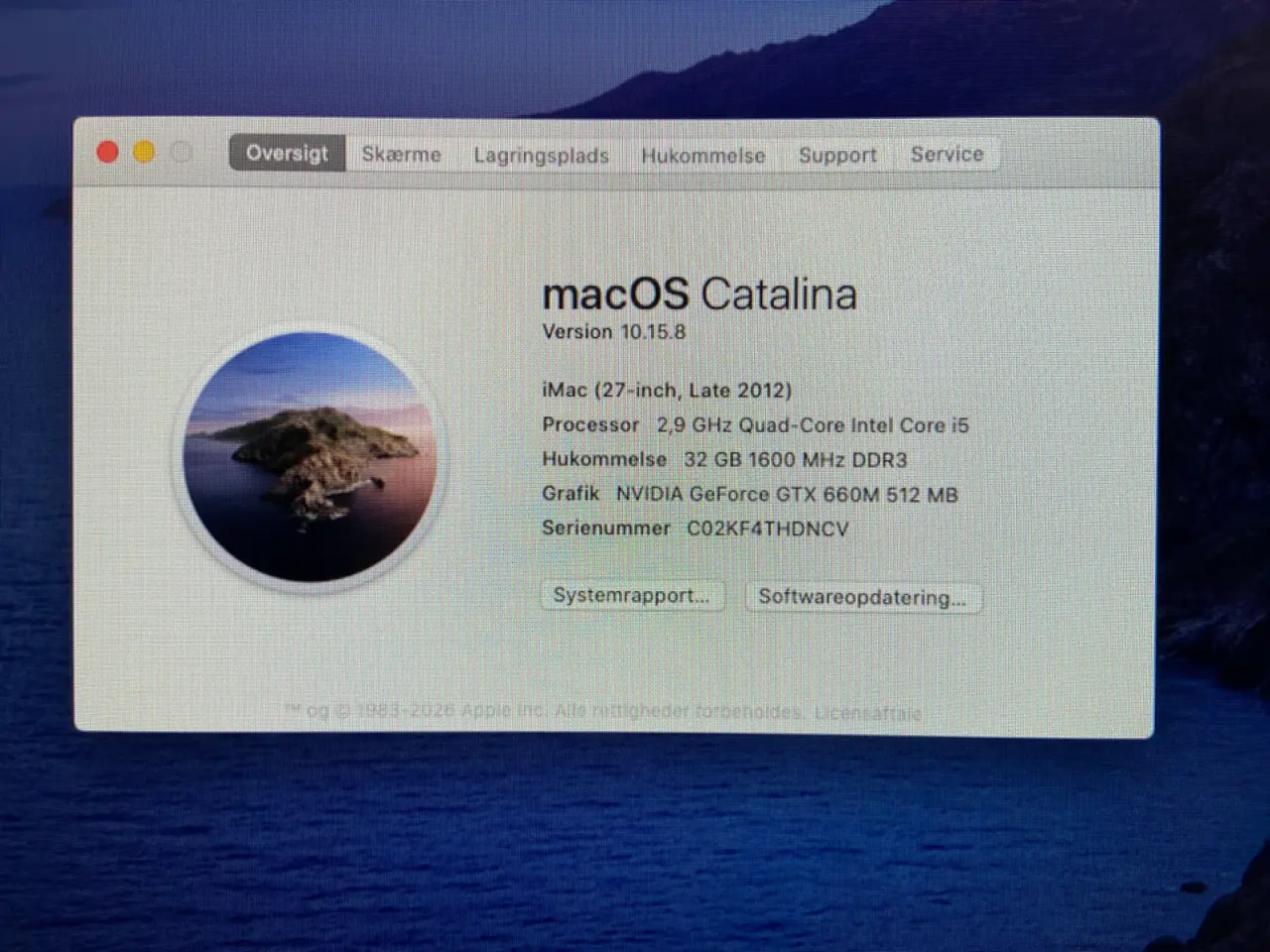The image size is (1270, 952).
Task: Click the 2,9 GHz Quad-Core Intel Core i5 value
Action: point(813,425)
